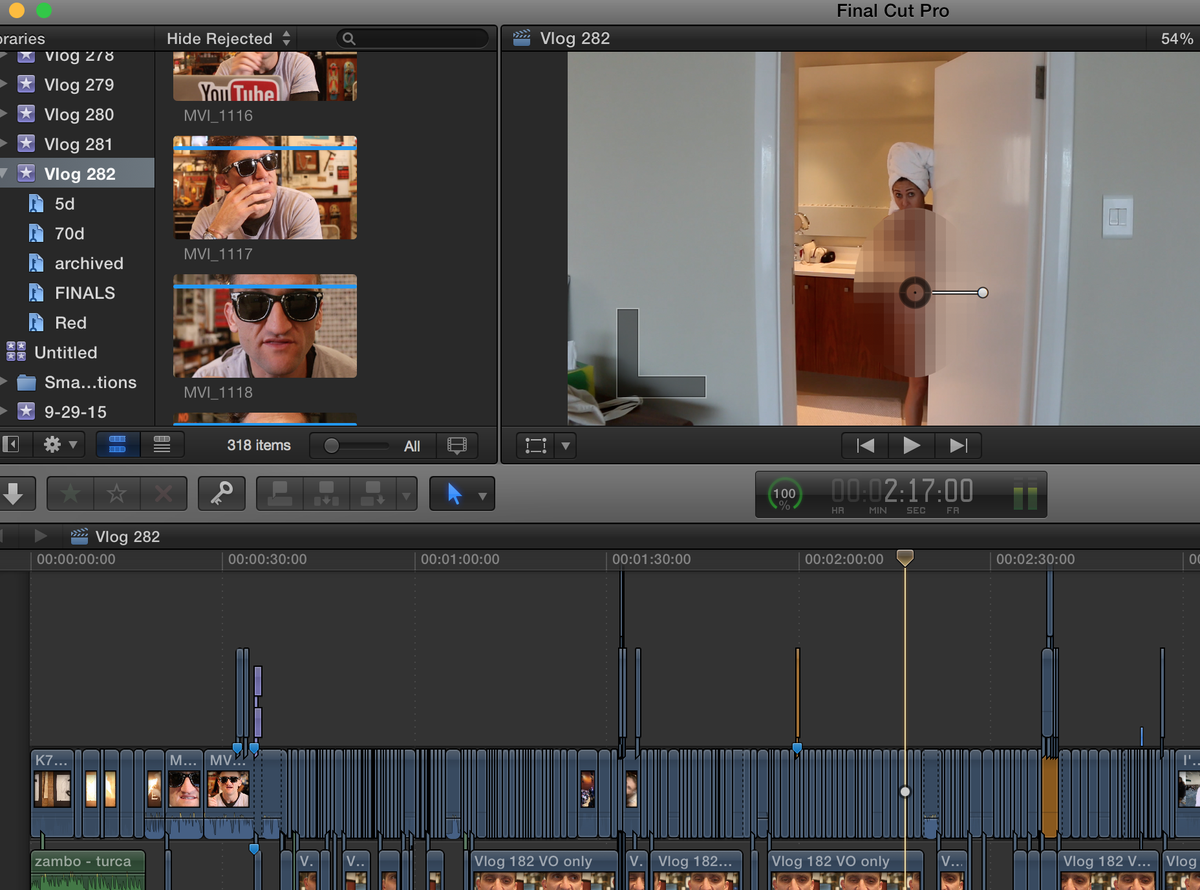Click the media import down-arrow icon

(x=18, y=493)
